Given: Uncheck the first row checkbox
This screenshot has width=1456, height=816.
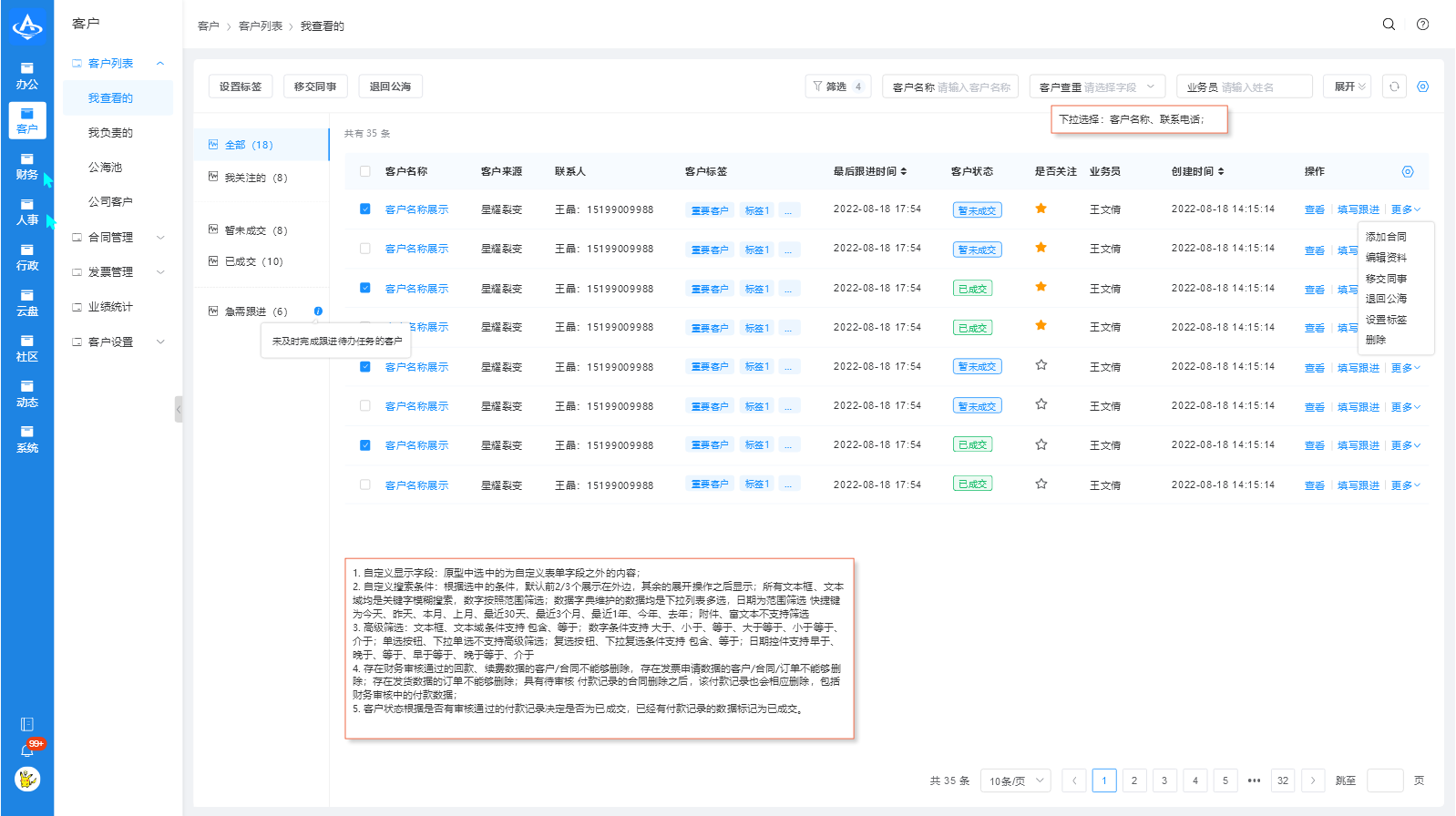Looking at the screenshot, I should pyautogui.click(x=365, y=209).
